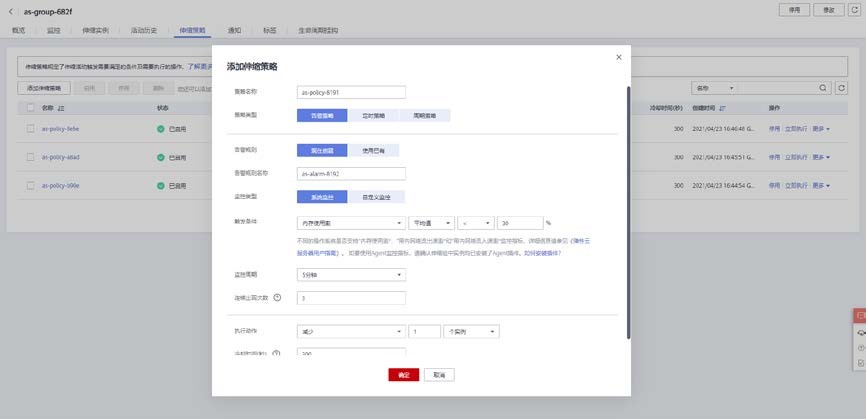Open the 名称 search filter dropdown
Screen dimensions: 866x419
click(715, 88)
